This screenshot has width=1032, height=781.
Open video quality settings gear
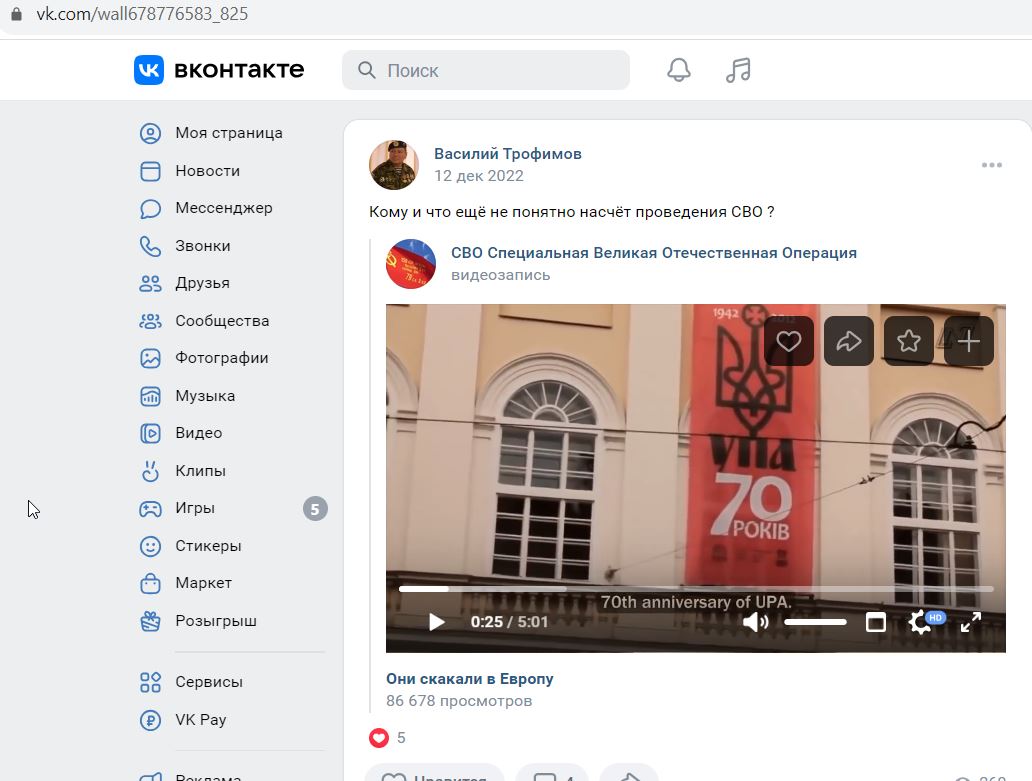click(919, 622)
